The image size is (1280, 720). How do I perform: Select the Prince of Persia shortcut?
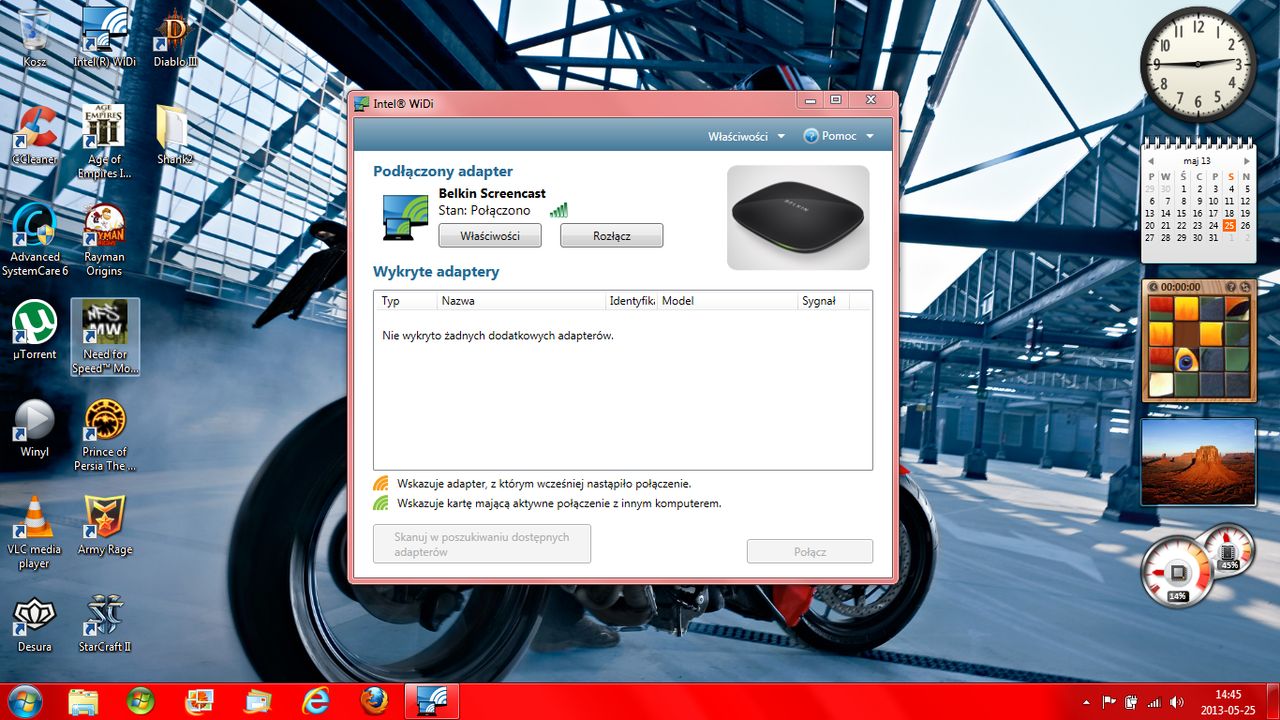[104, 434]
